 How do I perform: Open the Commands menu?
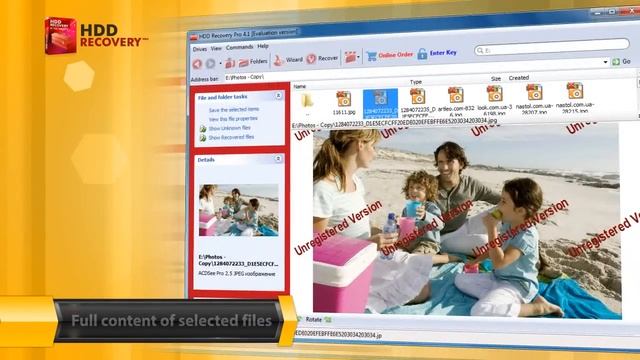(240, 47)
